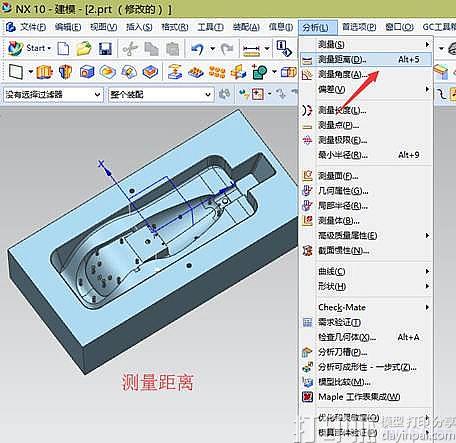The width and height of the screenshot is (456, 443).
Task: Open the 没有选择过滤器 selection filter dropdown
Action: (52, 95)
